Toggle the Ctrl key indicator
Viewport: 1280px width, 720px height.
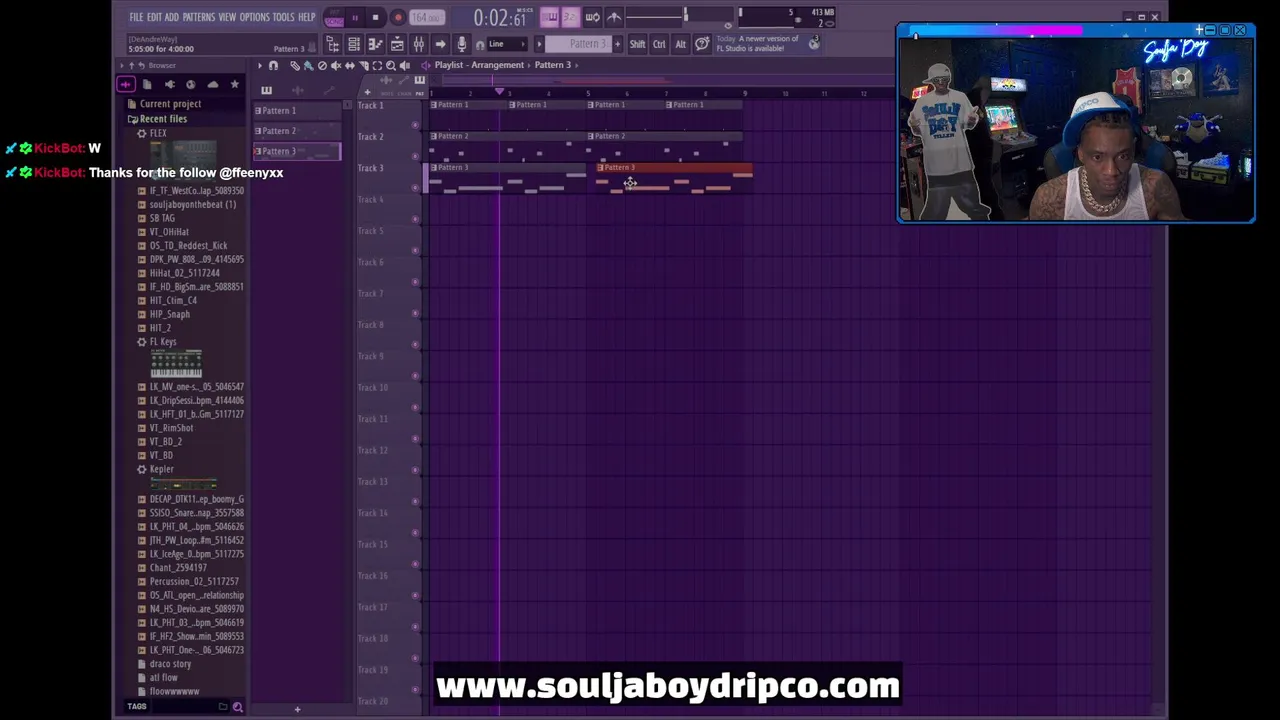point(659,44)
